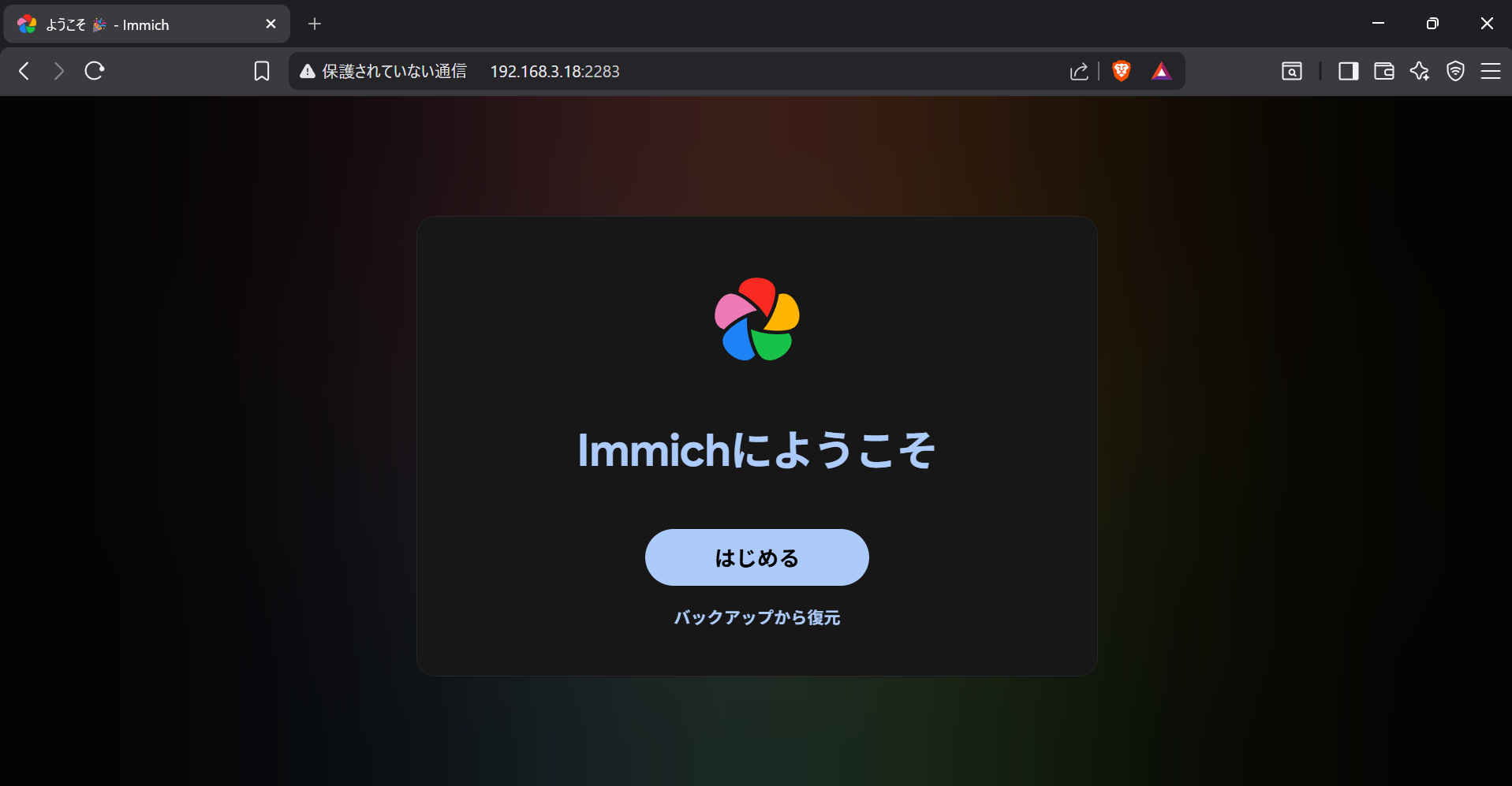Viewport: 1512px width, 786px height.
Task: Close the current Immich tab
Action: tap(271, 24)
